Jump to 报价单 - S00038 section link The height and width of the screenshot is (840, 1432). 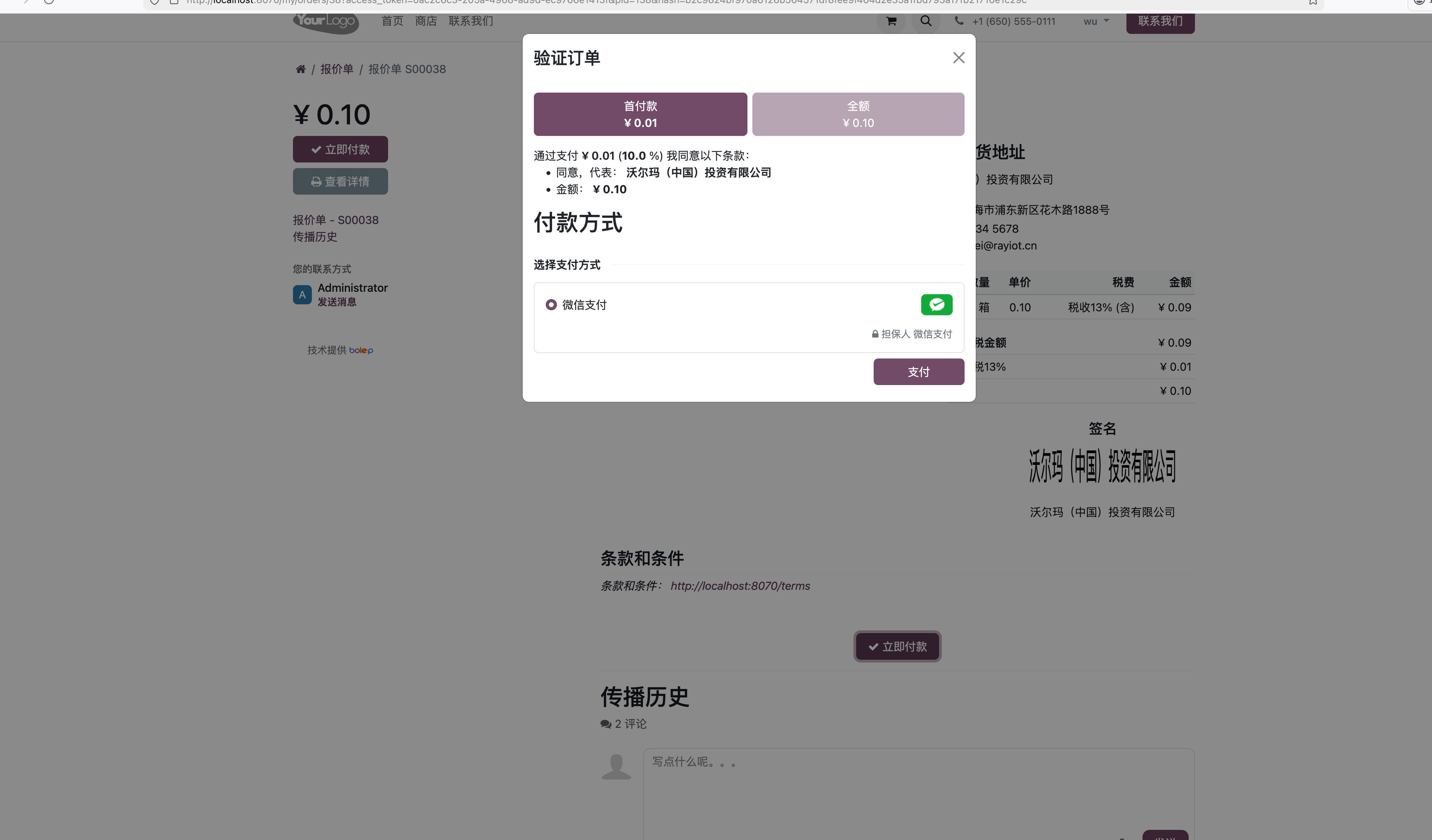335,220
